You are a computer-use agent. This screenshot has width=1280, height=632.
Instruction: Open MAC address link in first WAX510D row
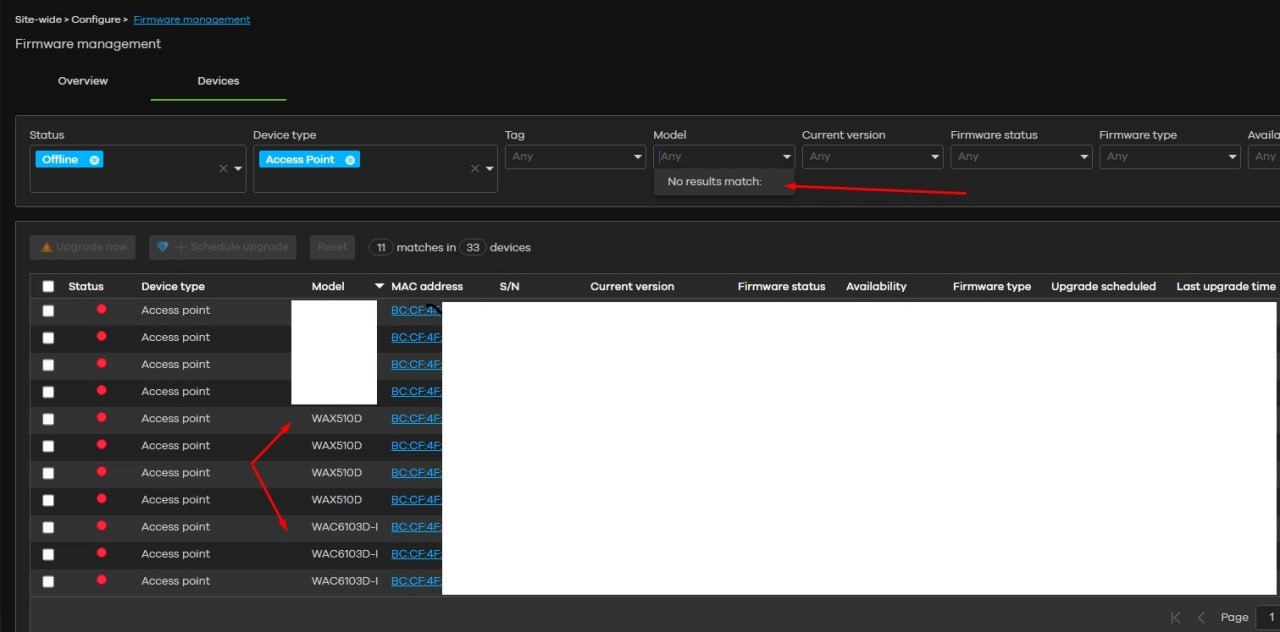[x=416, y=419]
